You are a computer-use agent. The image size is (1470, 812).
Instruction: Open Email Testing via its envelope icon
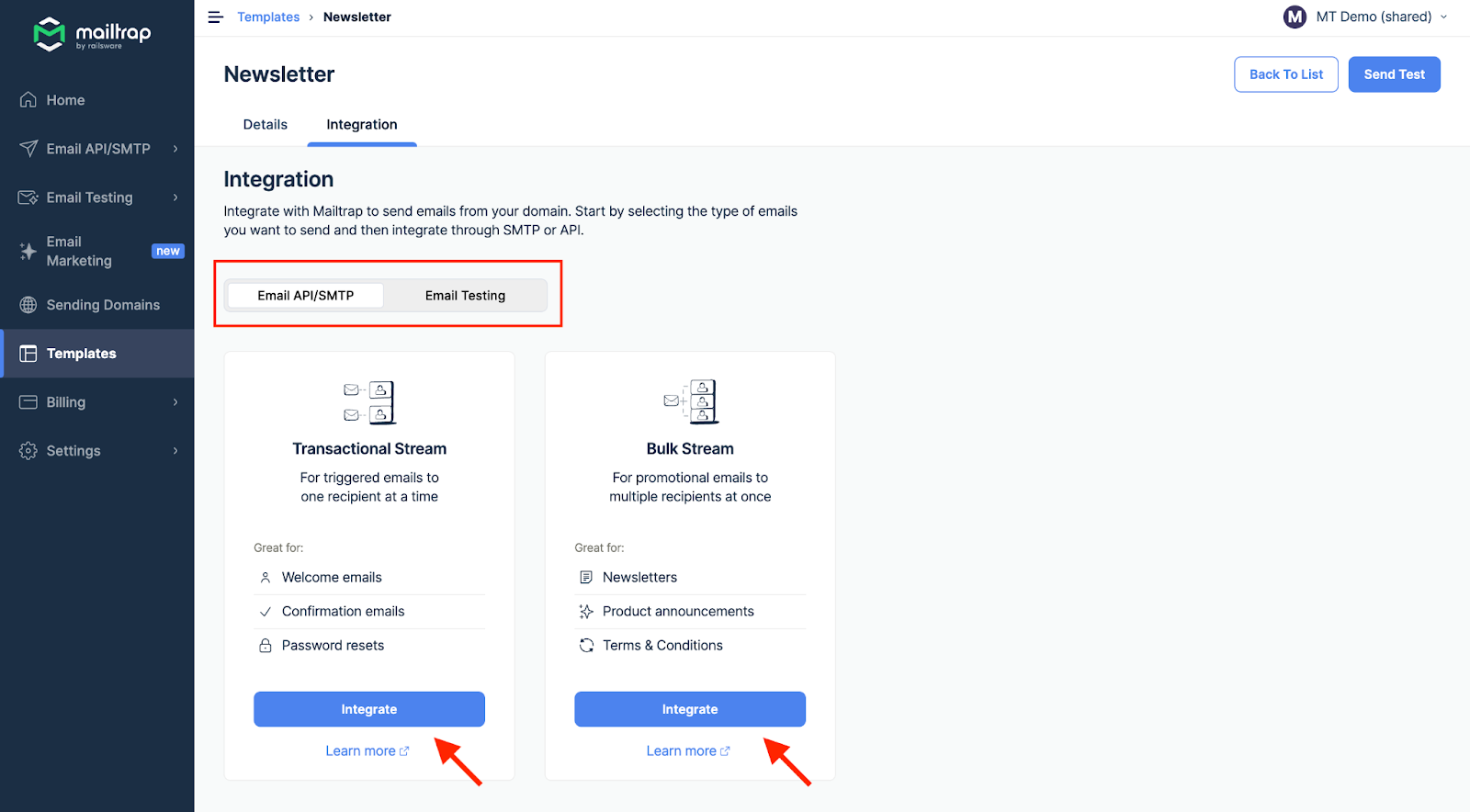(x=27, y=197)
